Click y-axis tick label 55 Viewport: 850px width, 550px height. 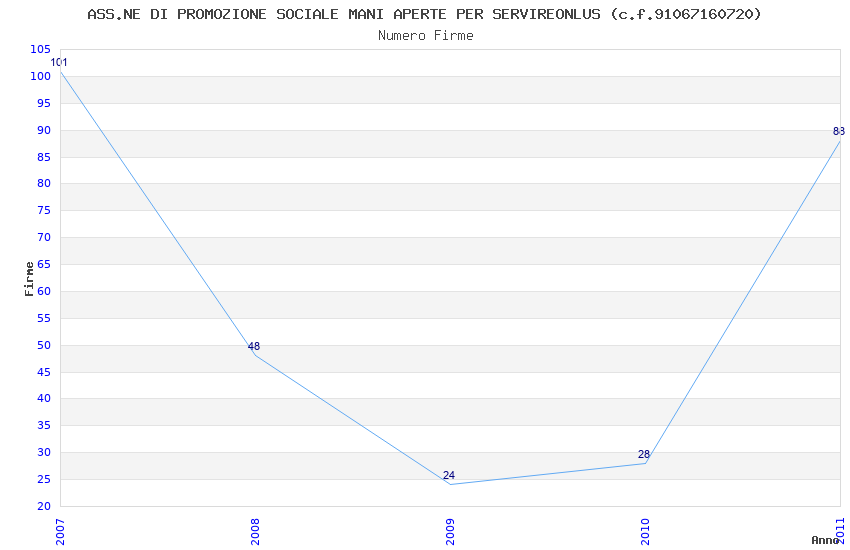click(44, 318)
